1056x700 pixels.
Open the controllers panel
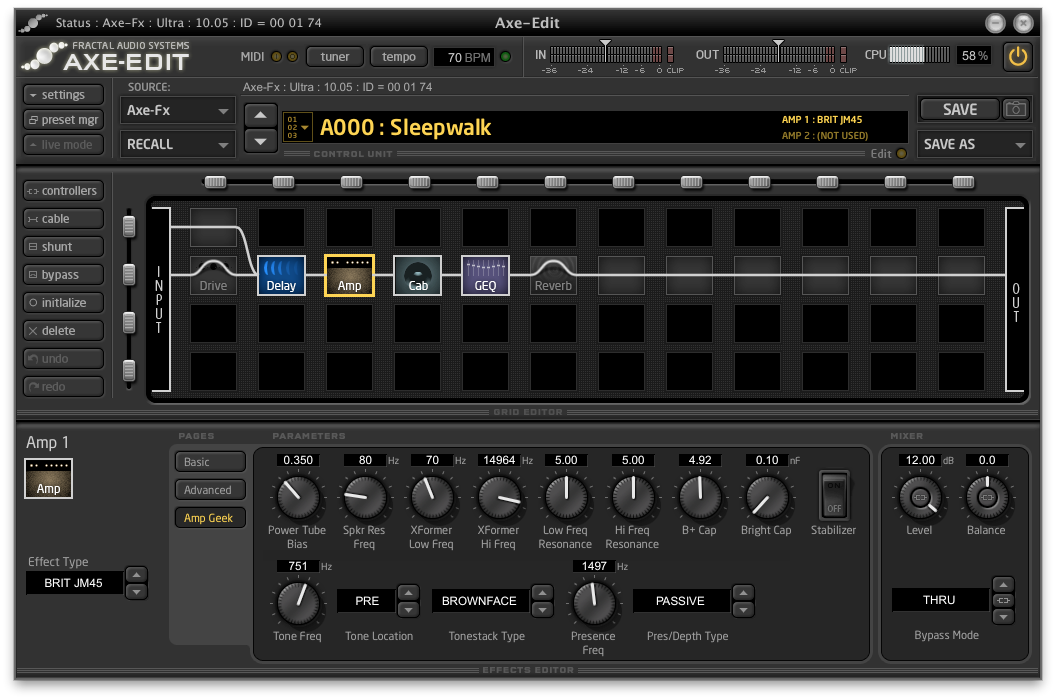click(63, 191)
